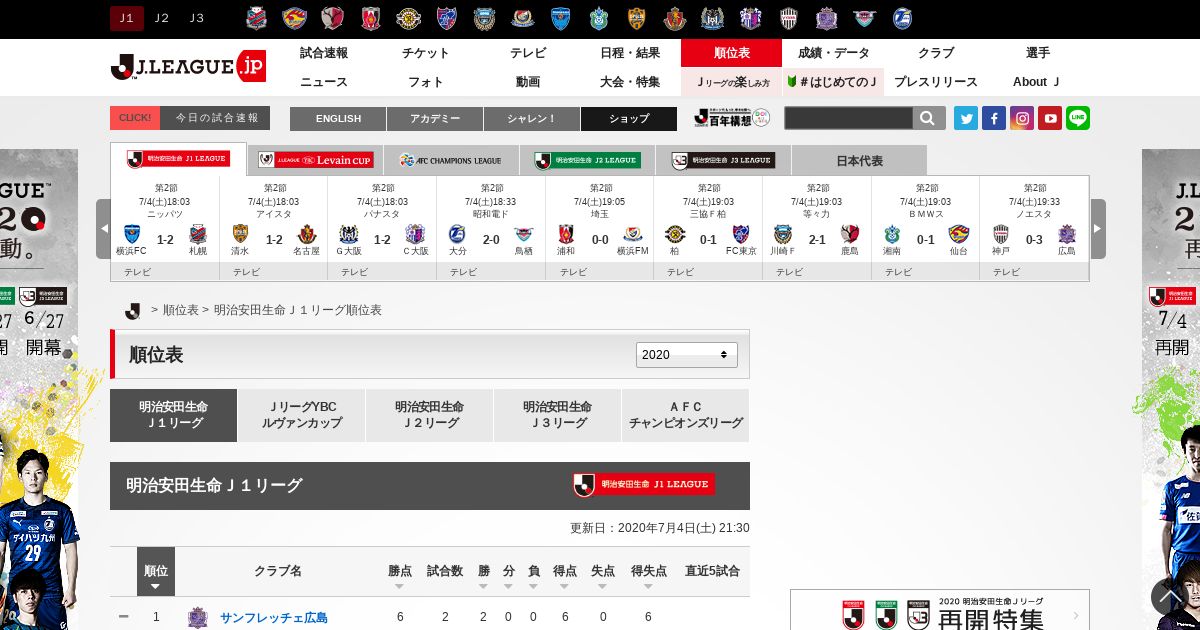Click the ショップ button
The width and height of the screenshot is (1200, 630).
click(x=629, y=119)
